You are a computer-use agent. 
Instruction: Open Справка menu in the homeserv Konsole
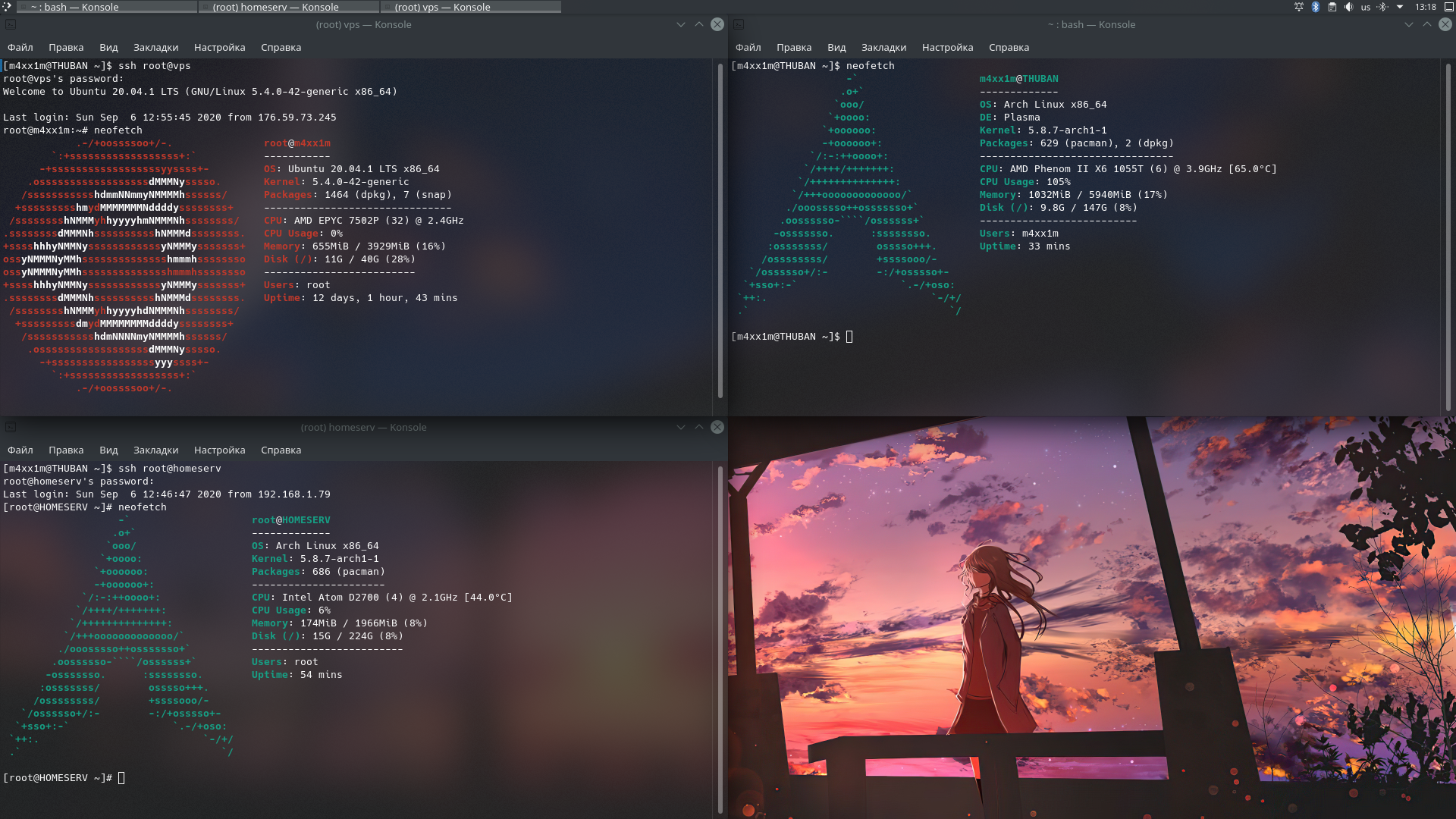[281, 450]
